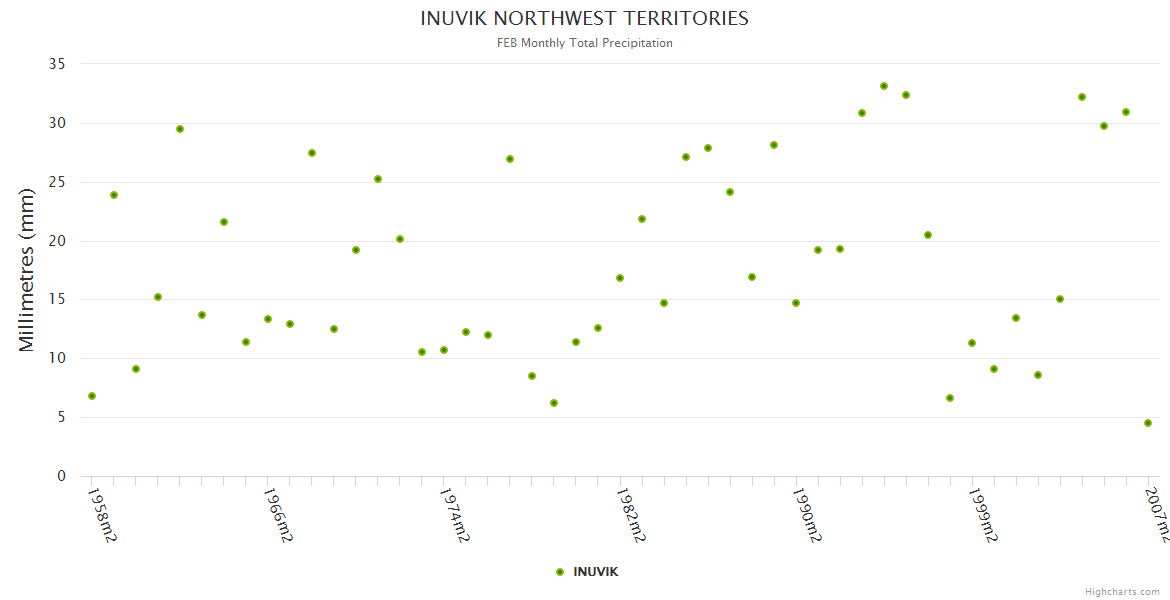The width and height of the screenshot is (1170, 600).
Task: Click the first data point above 1958m2
Action: (92, 396)
